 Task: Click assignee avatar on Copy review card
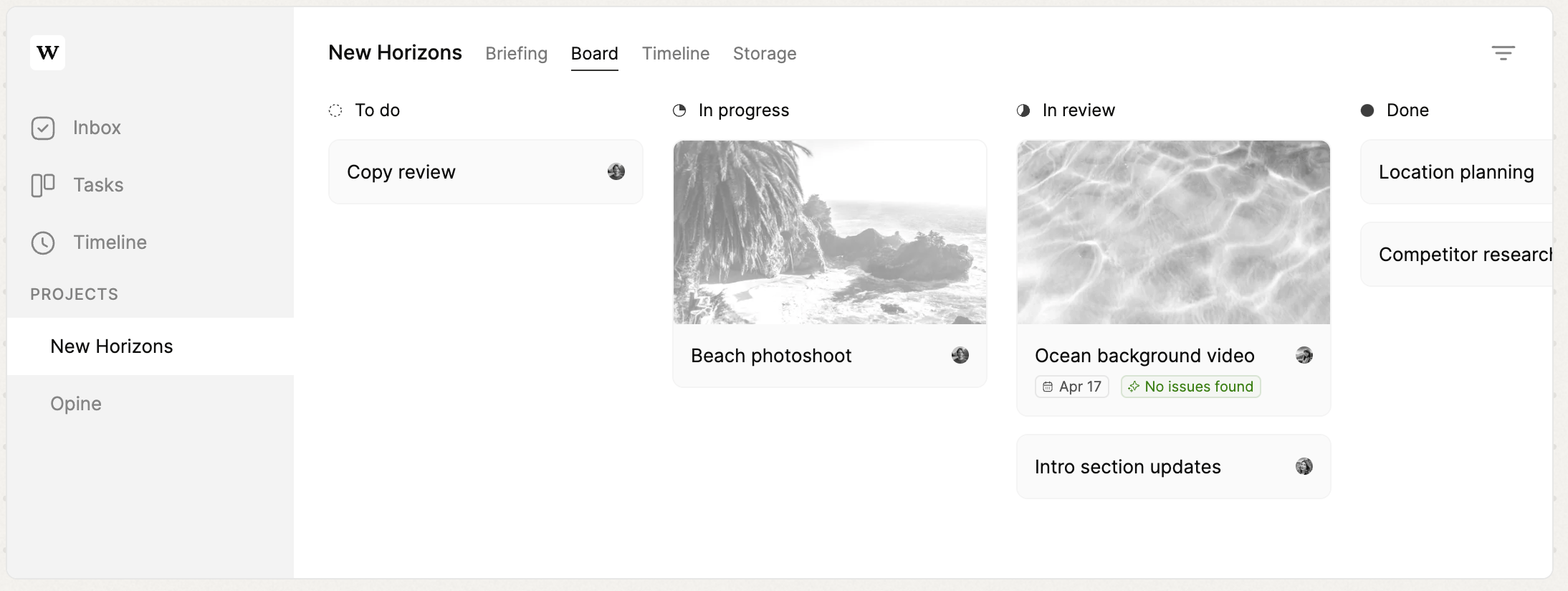click(x=616, y=171)
